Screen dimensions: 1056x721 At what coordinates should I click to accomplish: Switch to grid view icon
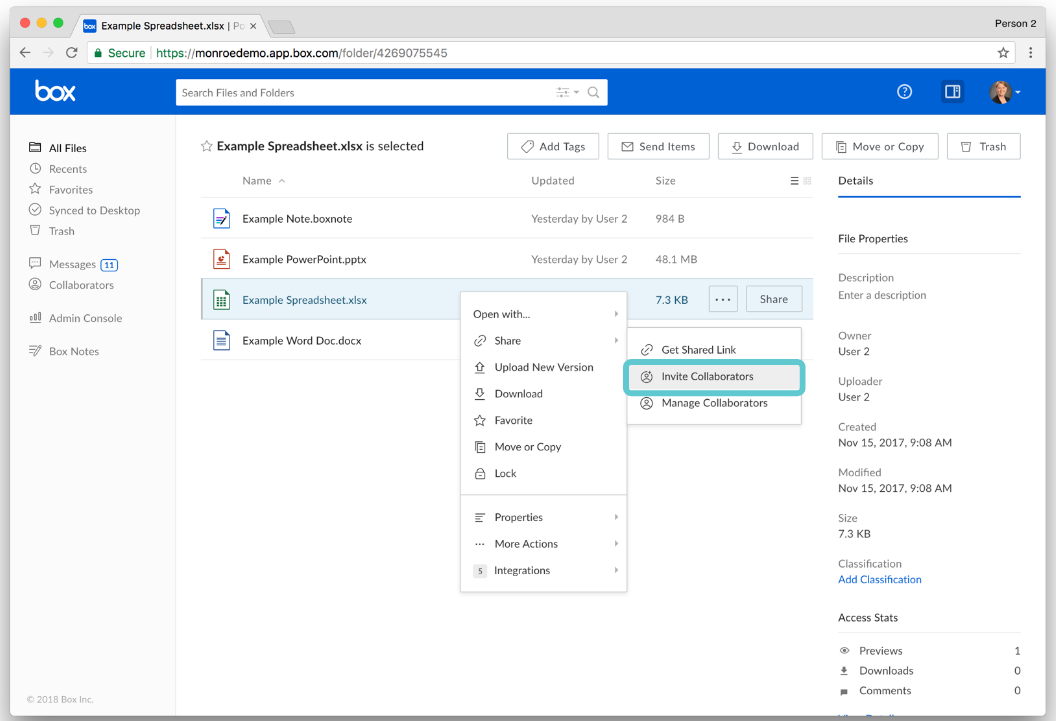807,180
